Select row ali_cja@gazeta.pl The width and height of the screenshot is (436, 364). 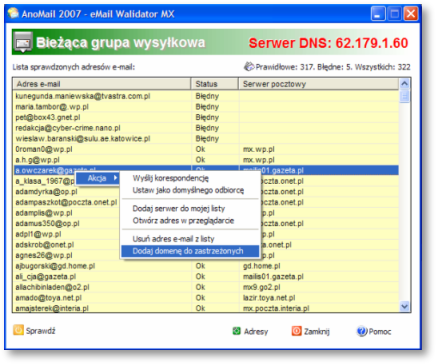point(206,277)
